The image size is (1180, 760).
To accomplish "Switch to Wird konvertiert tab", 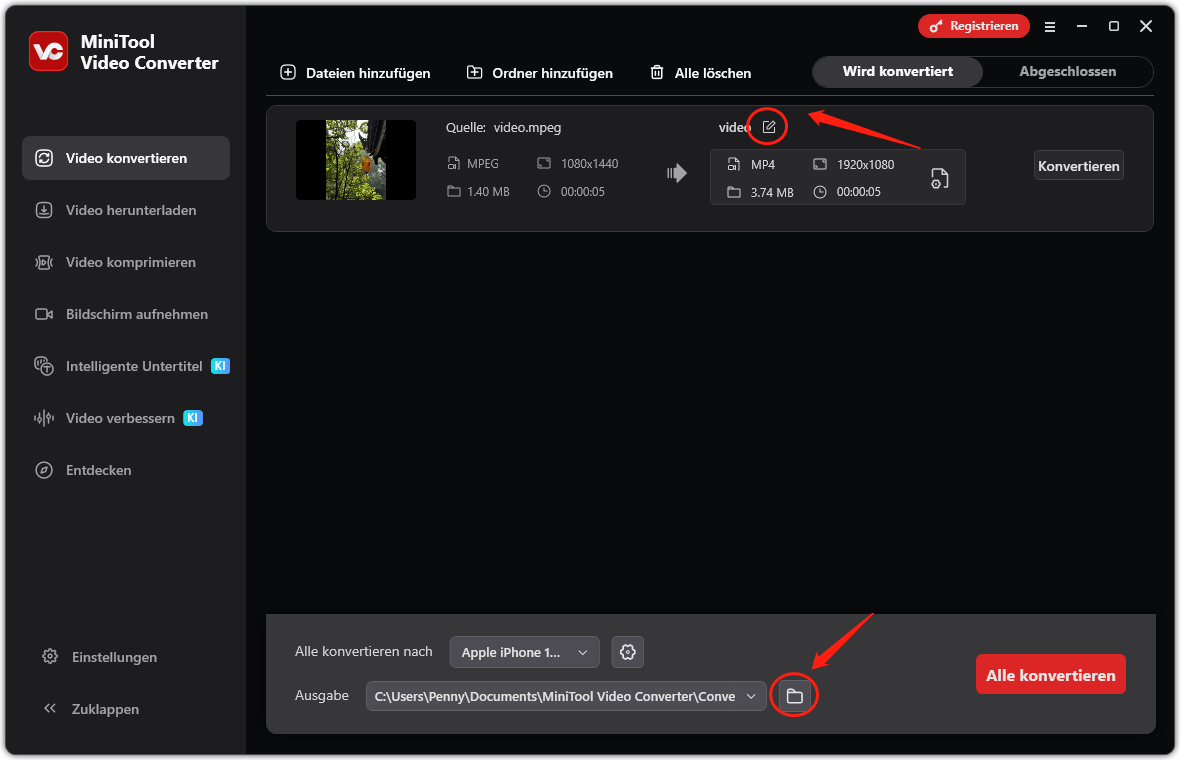I will pos(898,71).
